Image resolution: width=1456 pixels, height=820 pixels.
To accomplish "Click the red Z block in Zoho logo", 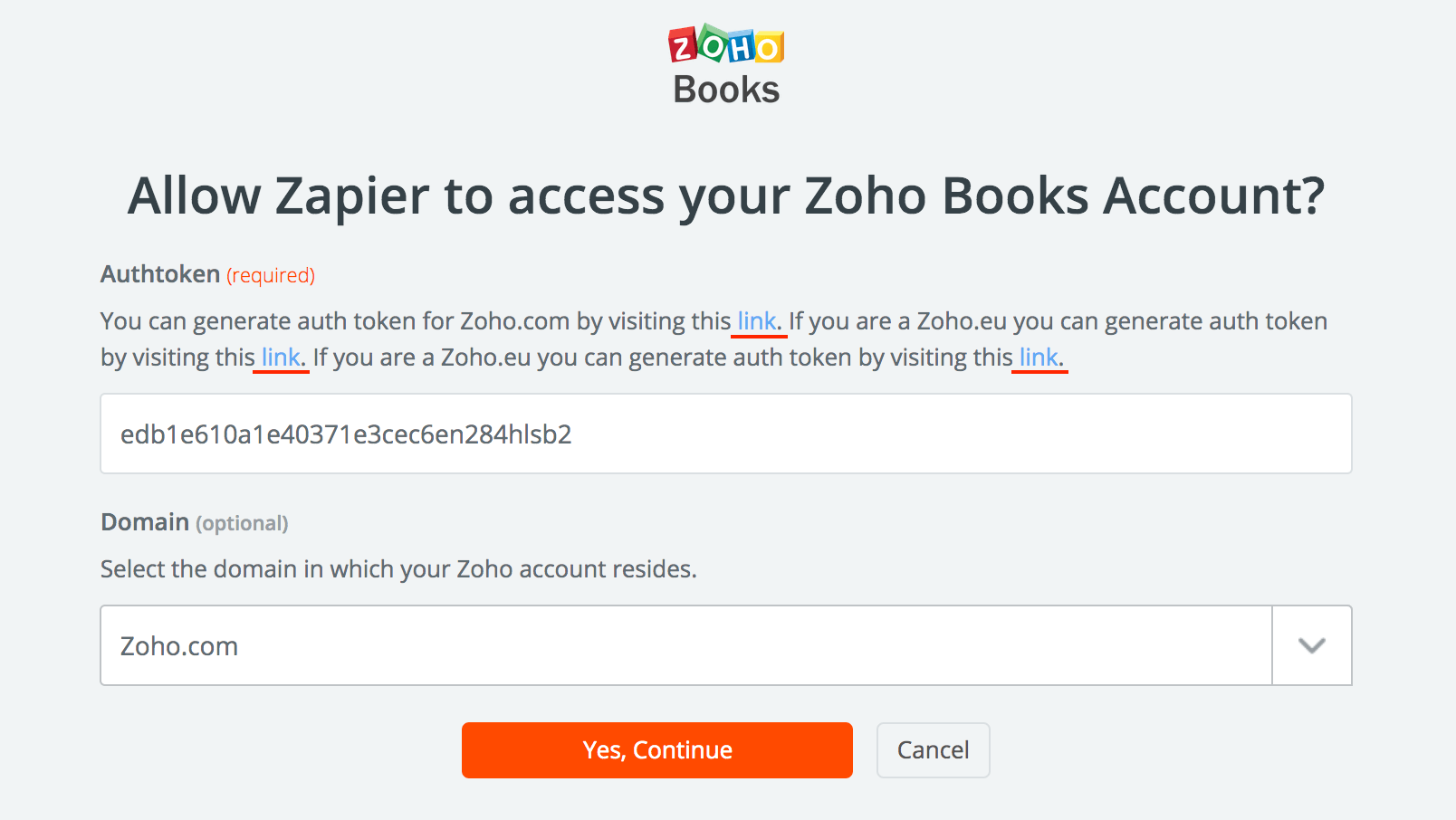I will click(683, 45).
